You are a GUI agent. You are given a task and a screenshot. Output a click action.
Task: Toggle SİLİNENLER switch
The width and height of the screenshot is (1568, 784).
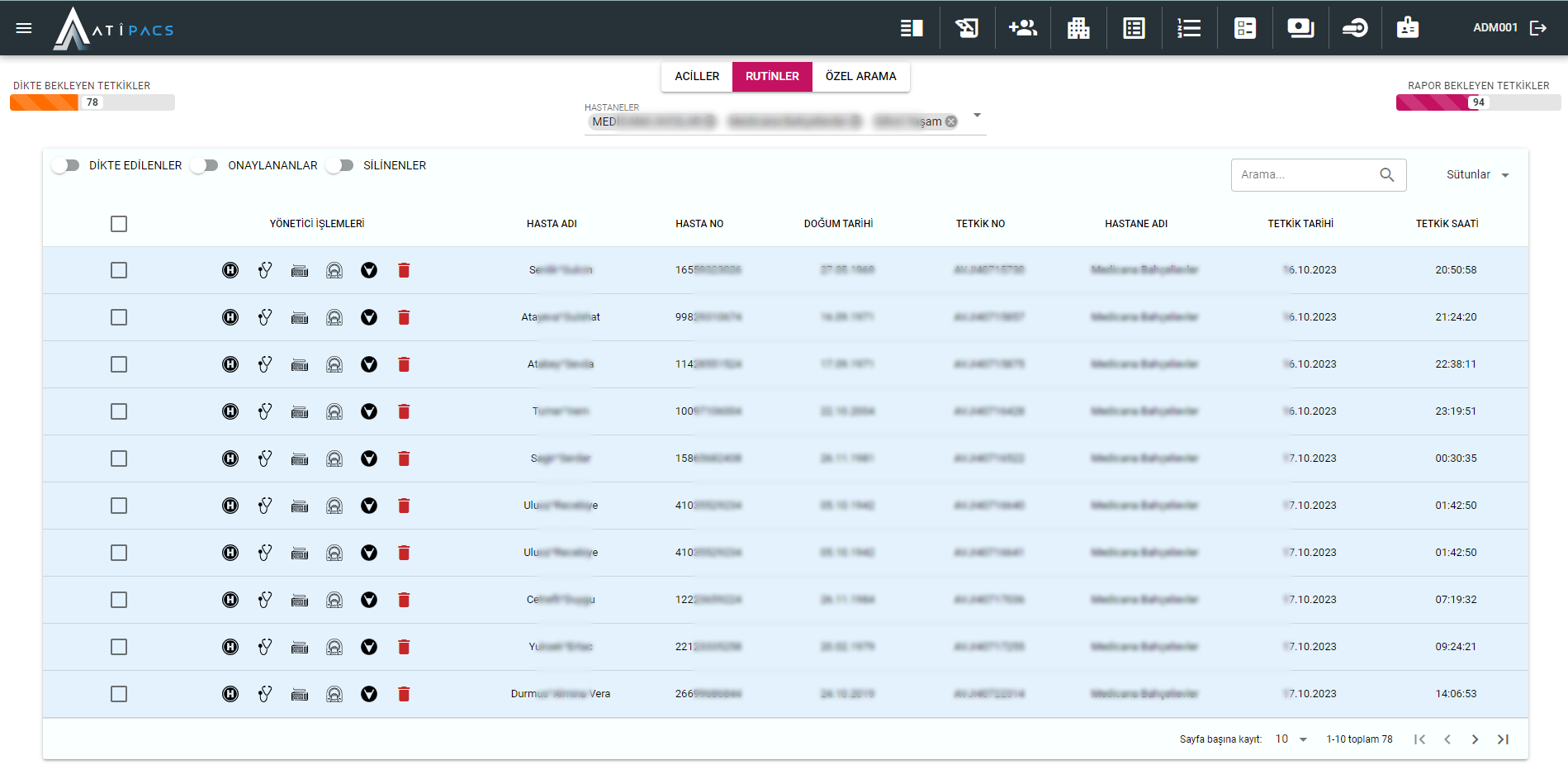(x=340, y=165)
